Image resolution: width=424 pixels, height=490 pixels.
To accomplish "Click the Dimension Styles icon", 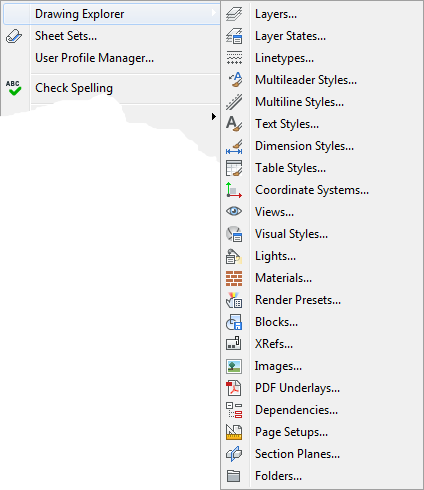I will pos(234,147).
